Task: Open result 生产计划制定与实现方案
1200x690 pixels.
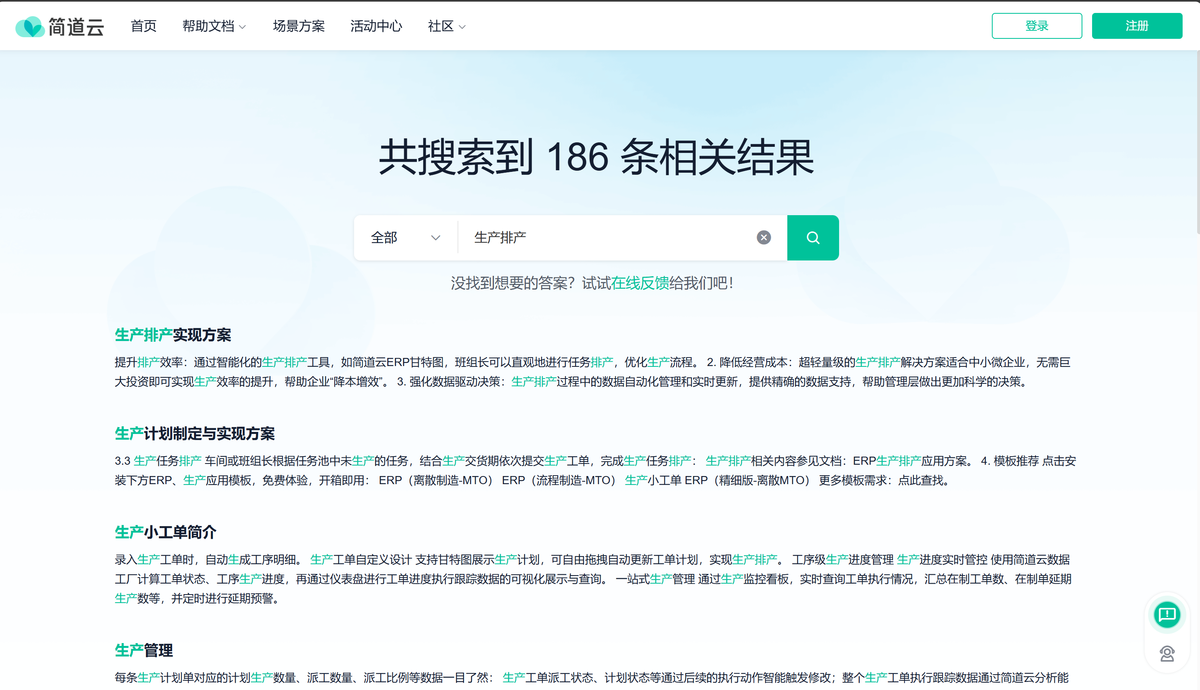Action: pos(195,434)
